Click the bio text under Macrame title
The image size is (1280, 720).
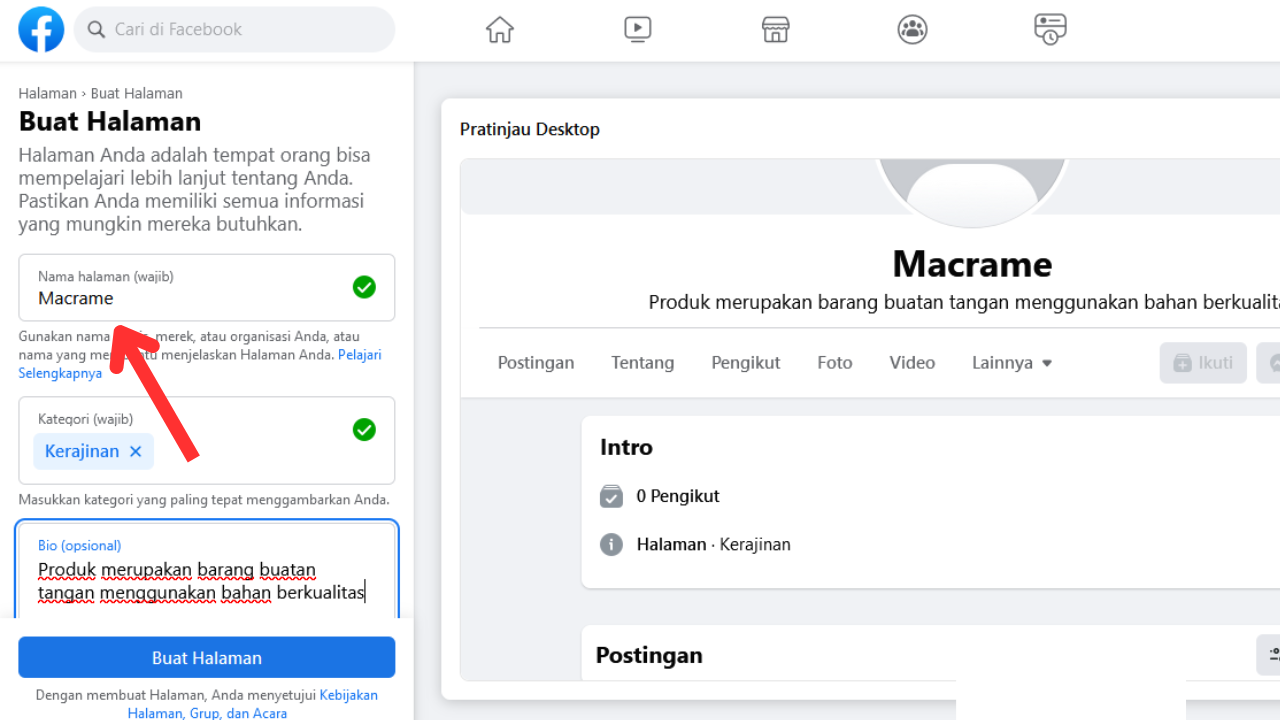pyautogui.click(x=964, y=302)
